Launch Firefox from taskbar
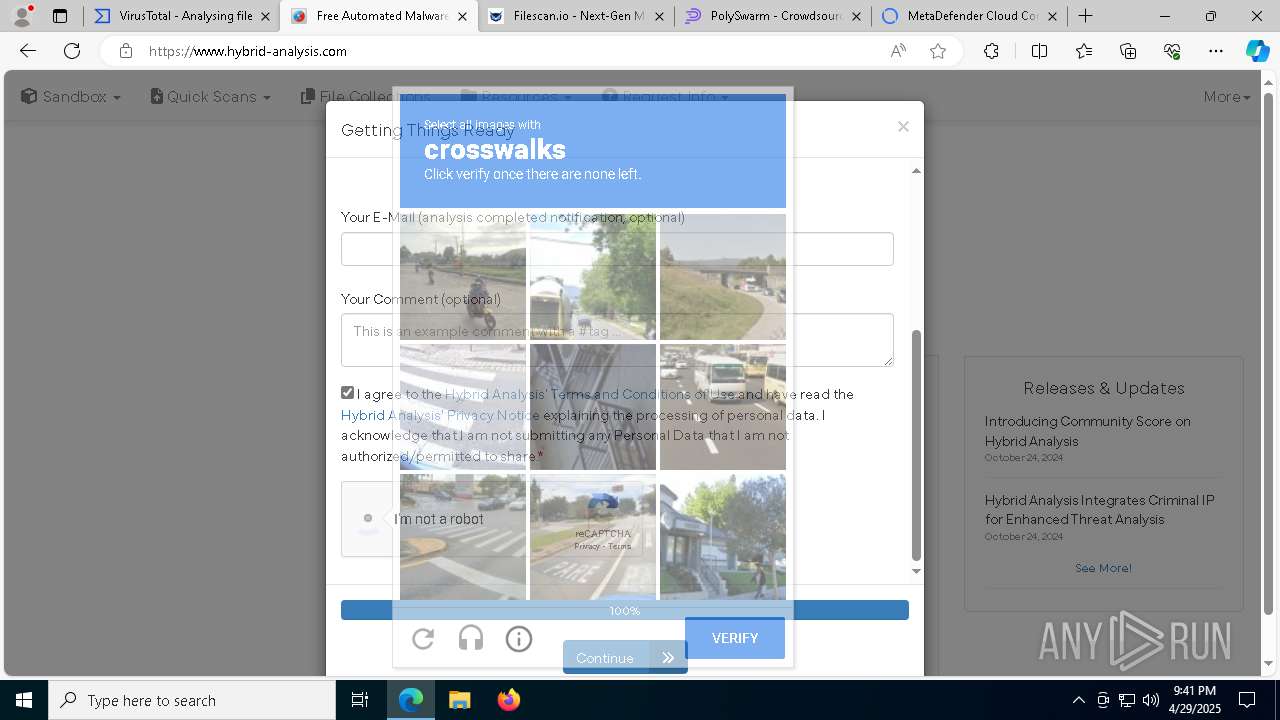This screenshot has width=1280, height=720. [508, 700]
